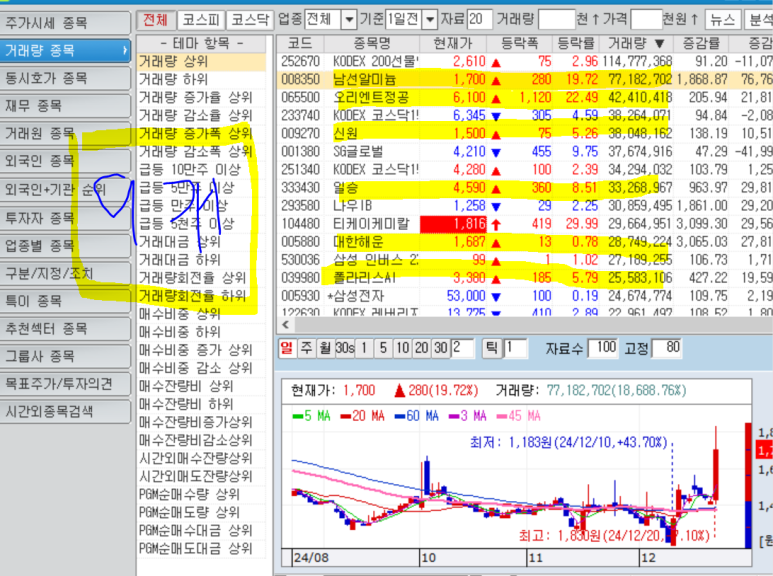Switch chart to 일 (daily) period
This screenshot has height=576, width=773.
(286, 348)
